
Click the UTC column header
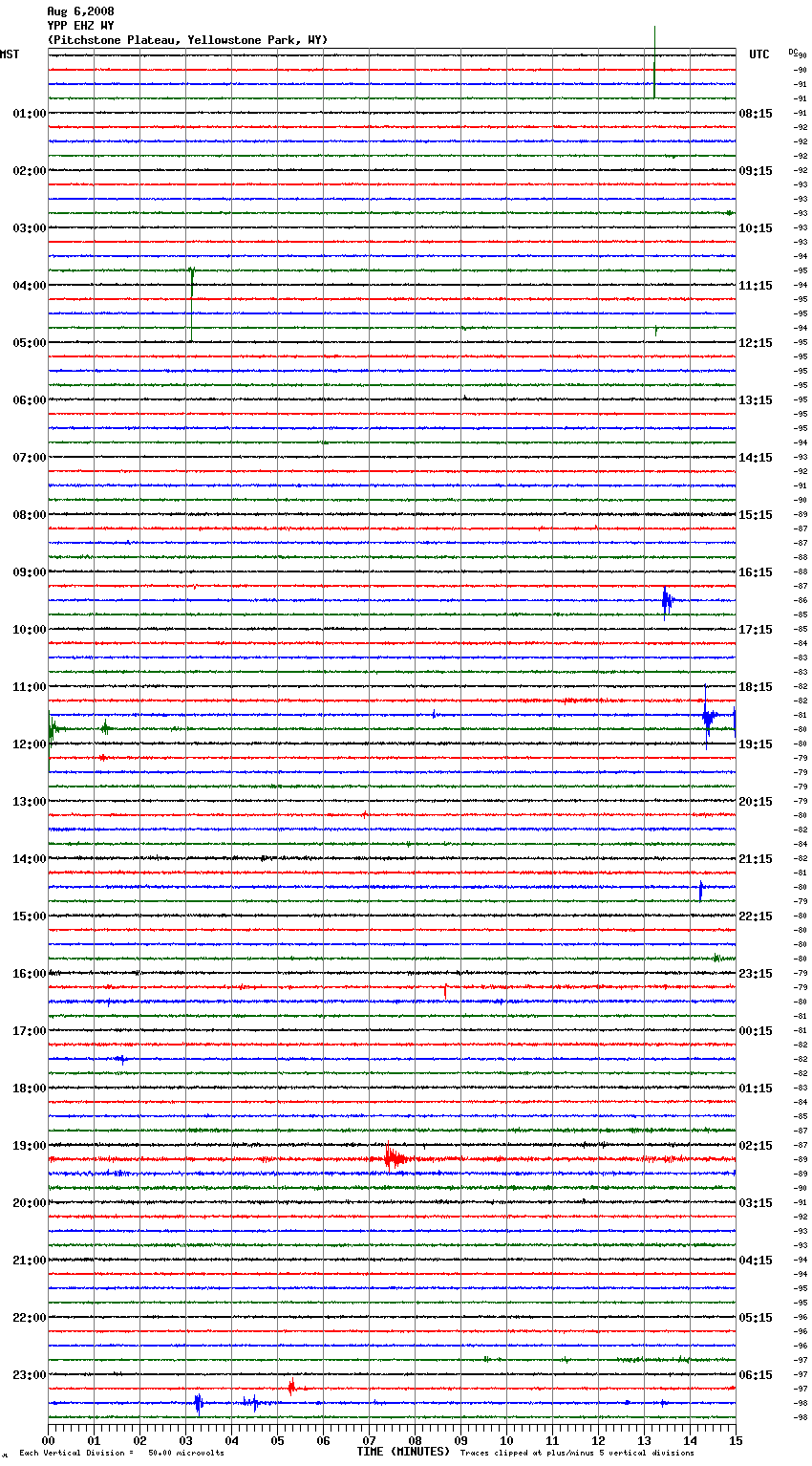[759, 54]
